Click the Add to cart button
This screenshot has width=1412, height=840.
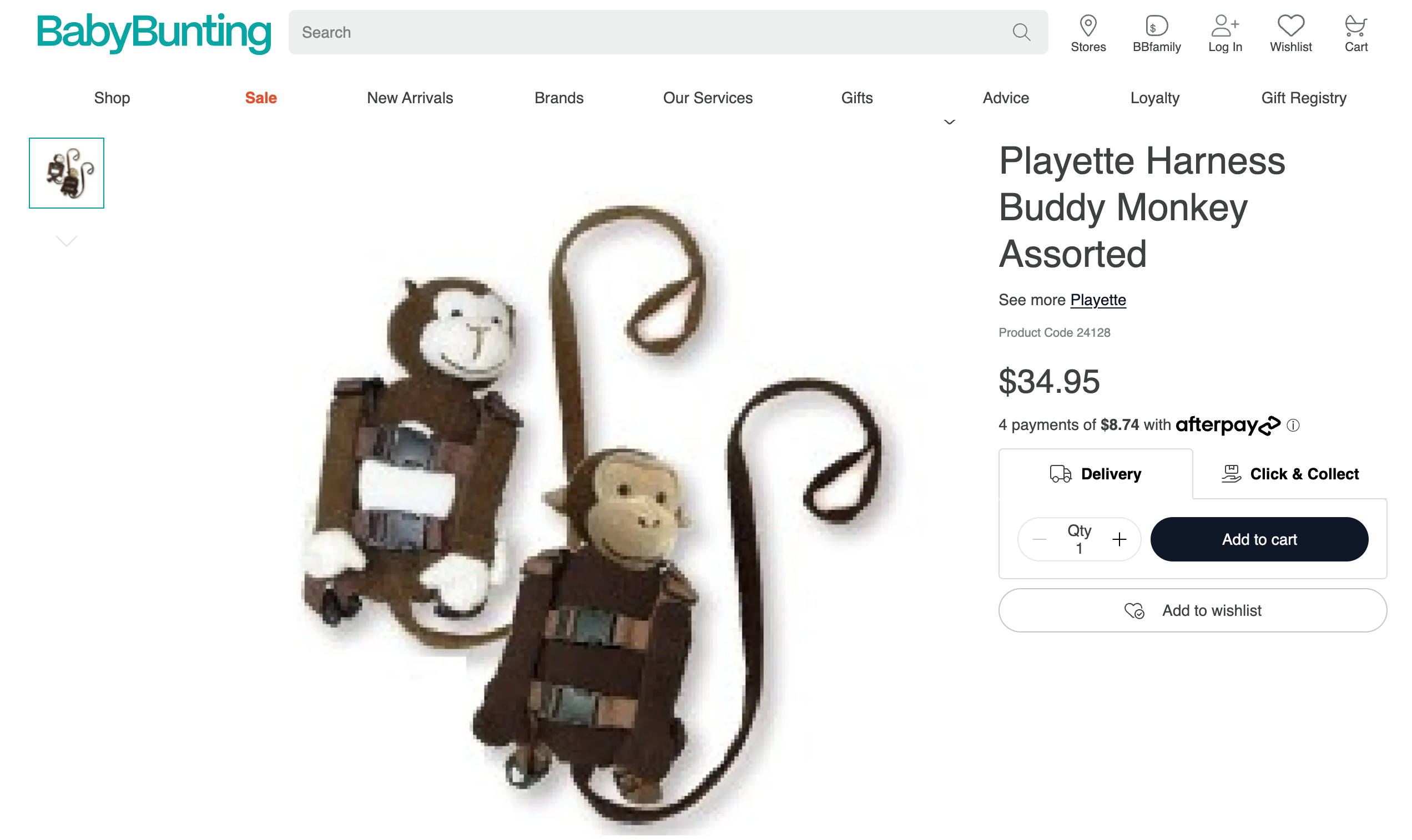tap(1259, 539)
